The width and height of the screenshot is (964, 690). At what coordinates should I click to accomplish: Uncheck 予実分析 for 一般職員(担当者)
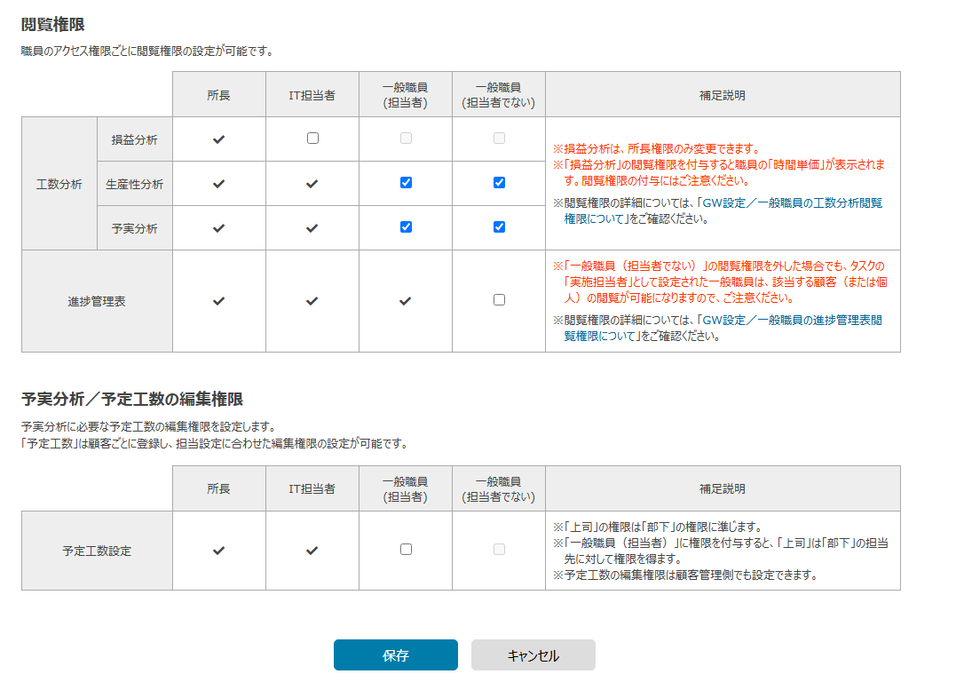405,227
